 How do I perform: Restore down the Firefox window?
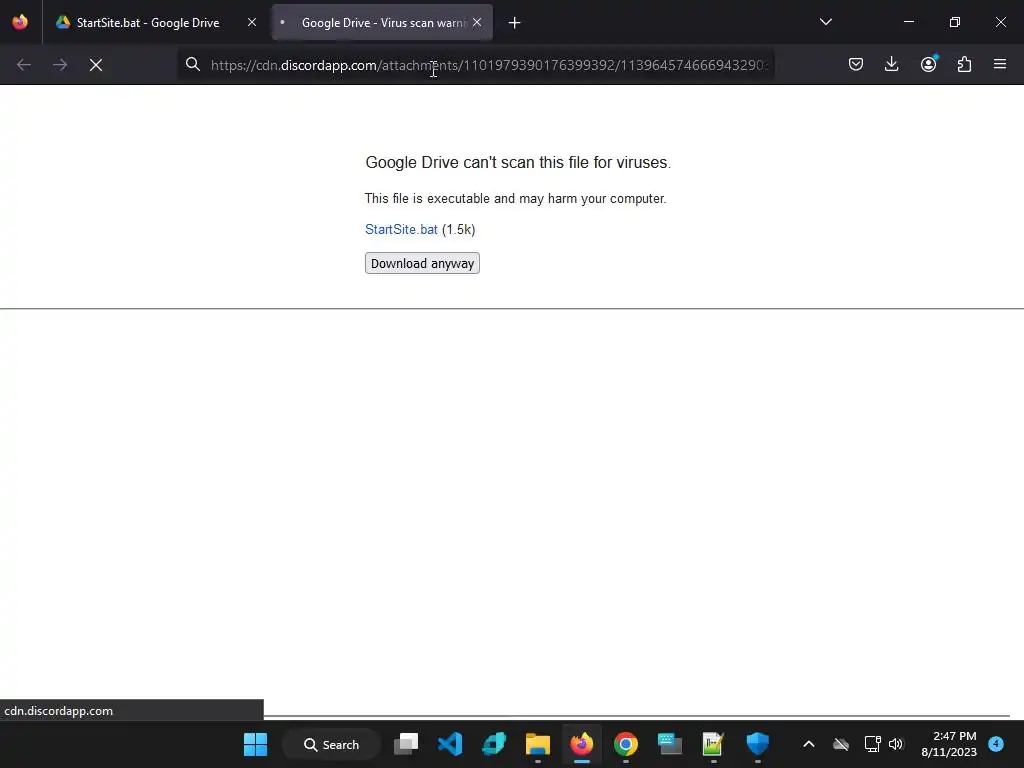pos(955,22)
